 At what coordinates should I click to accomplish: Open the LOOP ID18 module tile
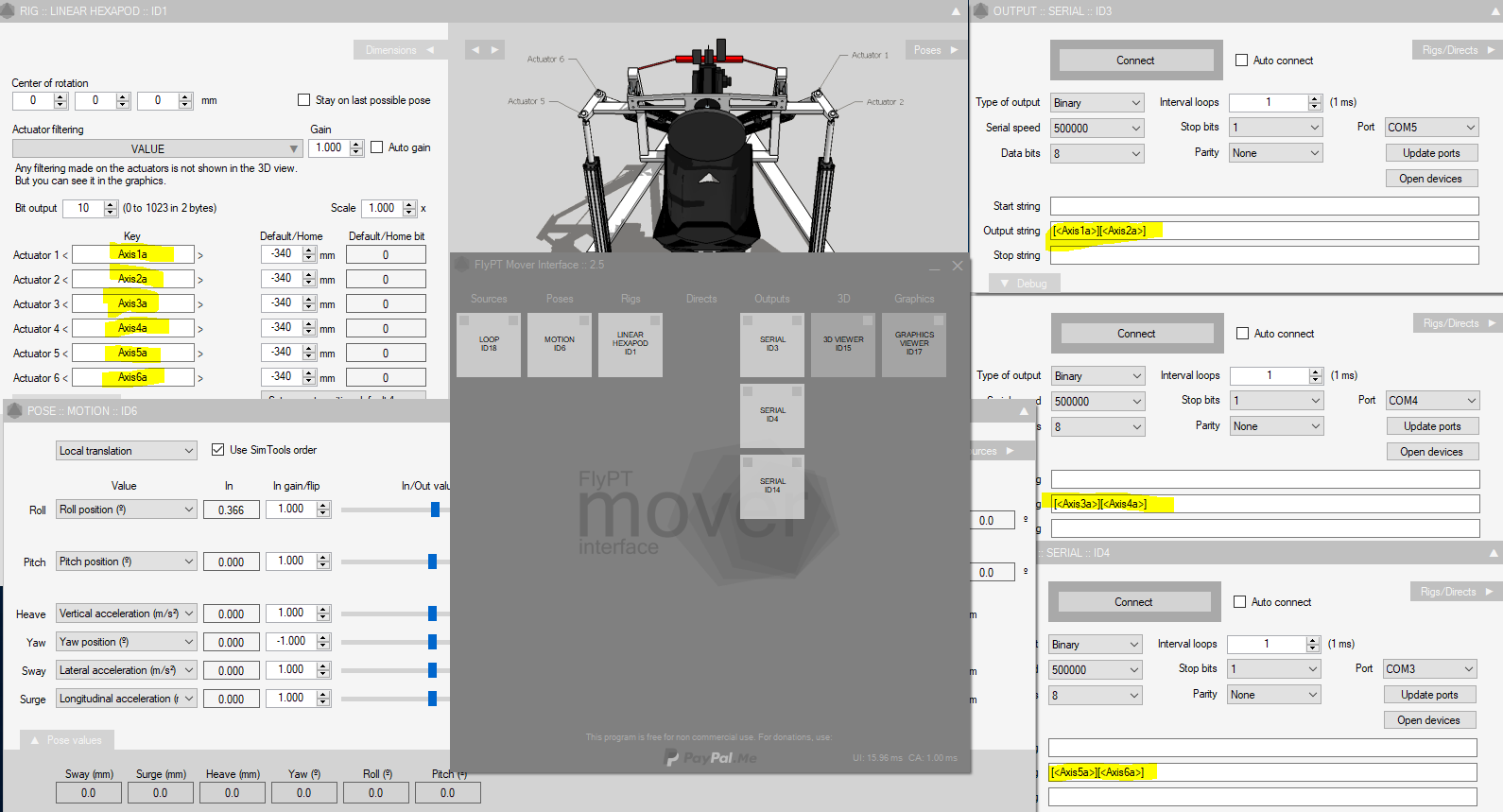489,345
